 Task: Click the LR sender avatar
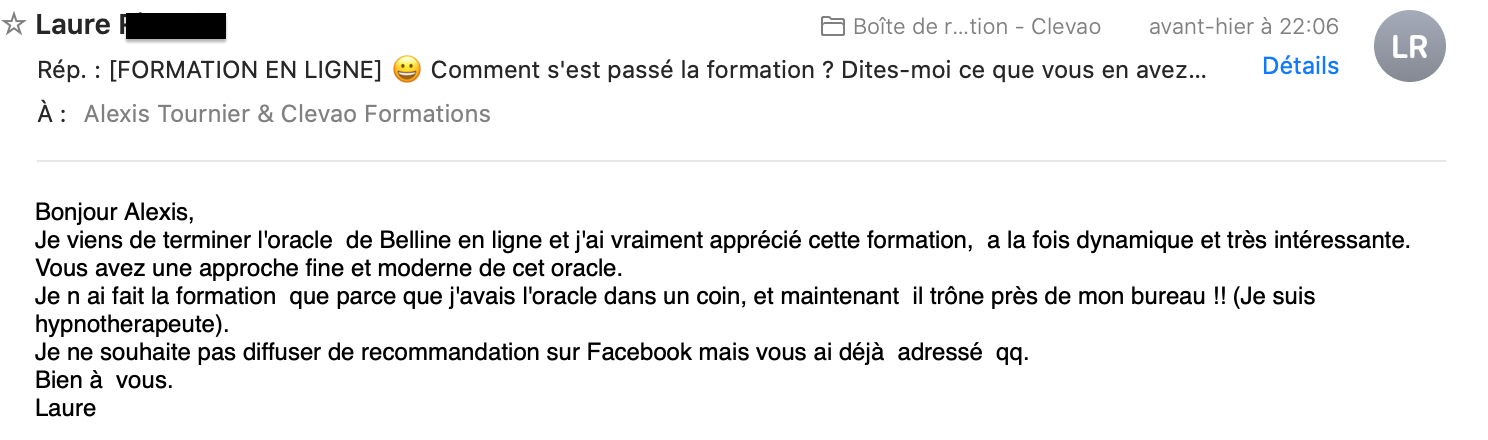pyautogui.click(x=1409, y=46)
